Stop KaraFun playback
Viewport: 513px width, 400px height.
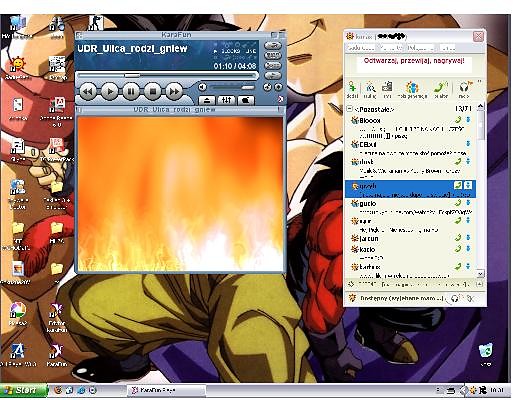coord(153,91)
